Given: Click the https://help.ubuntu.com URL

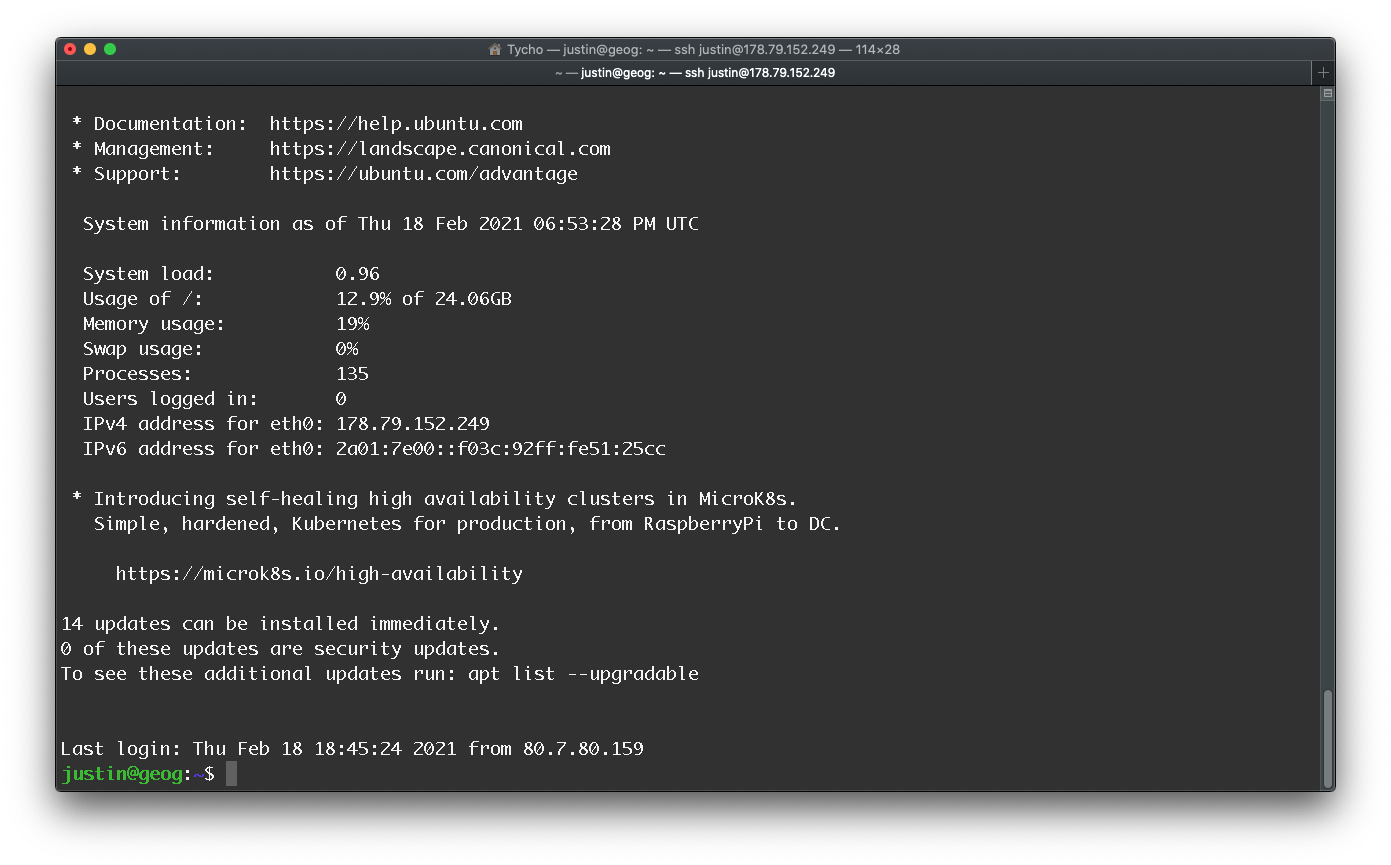Looking at the screenshot, I should [x=396, y=124].
